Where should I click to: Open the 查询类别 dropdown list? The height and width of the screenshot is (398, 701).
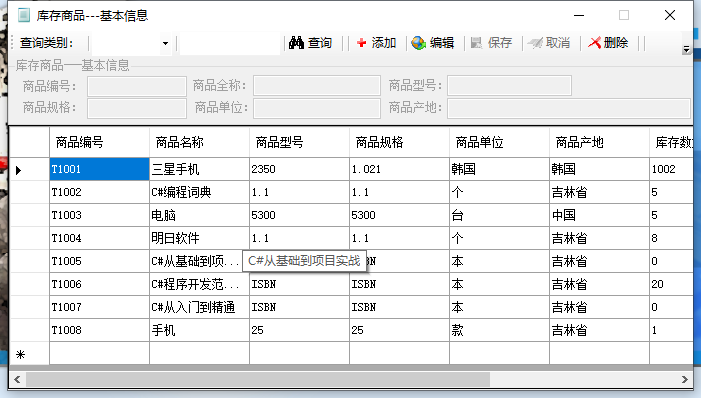click(x=165, y=43)
